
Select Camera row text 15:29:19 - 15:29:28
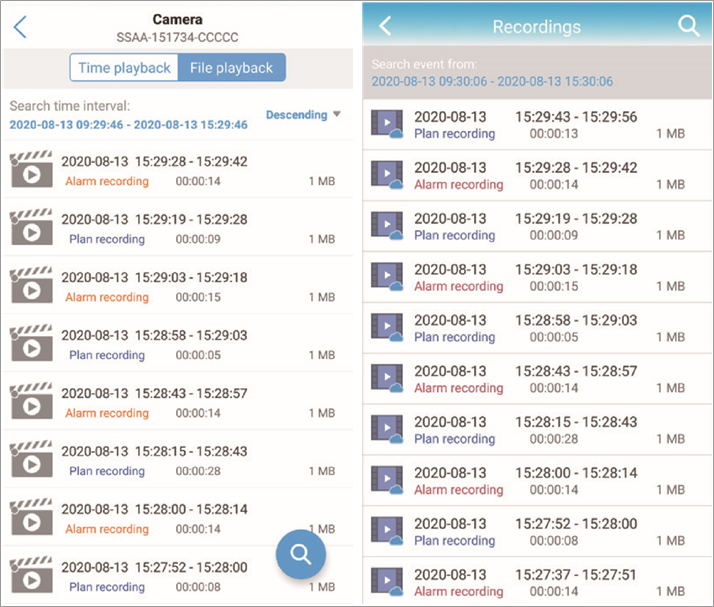click(x=191, y=219)
